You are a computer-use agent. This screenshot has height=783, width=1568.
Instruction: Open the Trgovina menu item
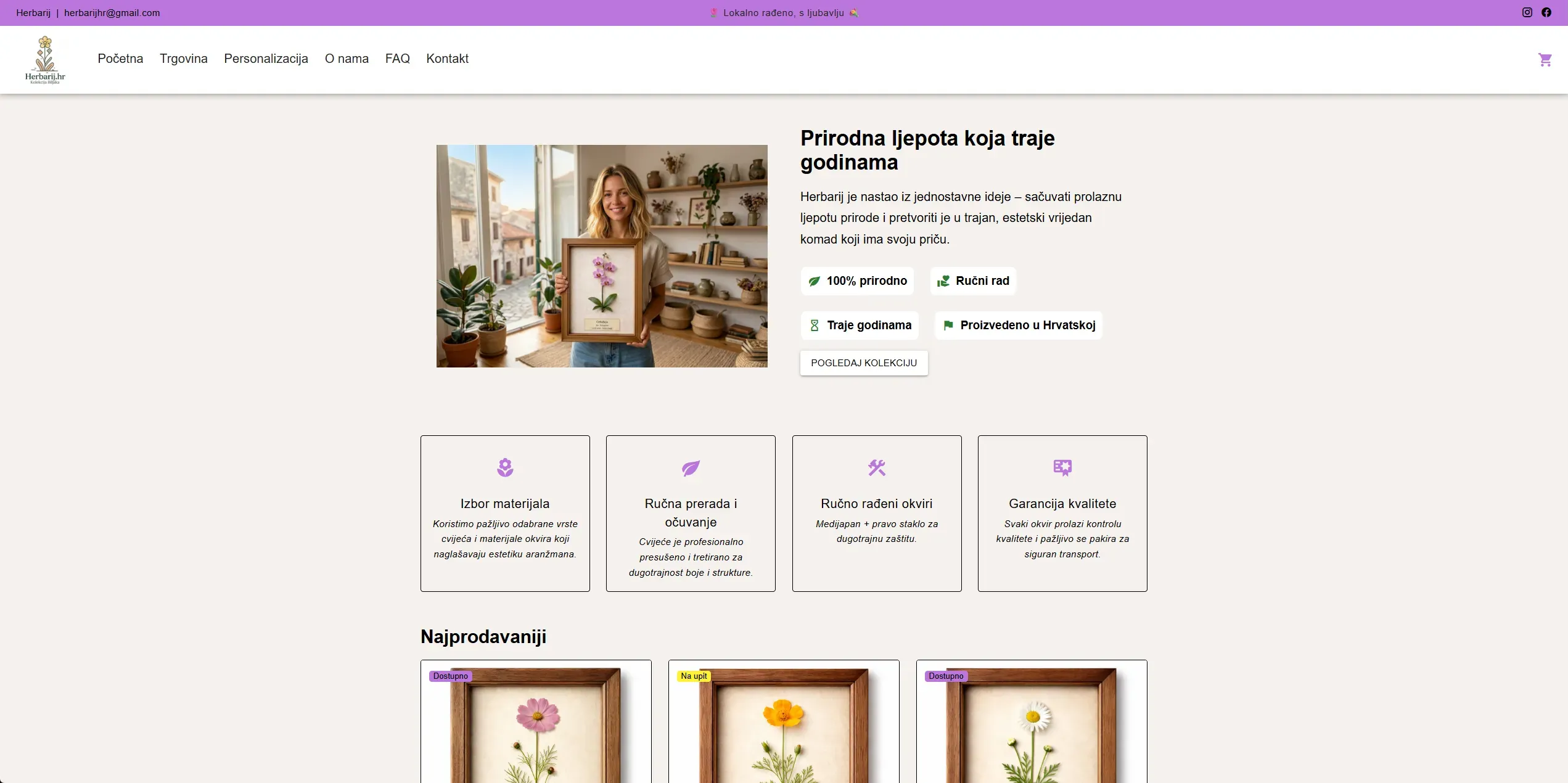(x=184, y=59)
